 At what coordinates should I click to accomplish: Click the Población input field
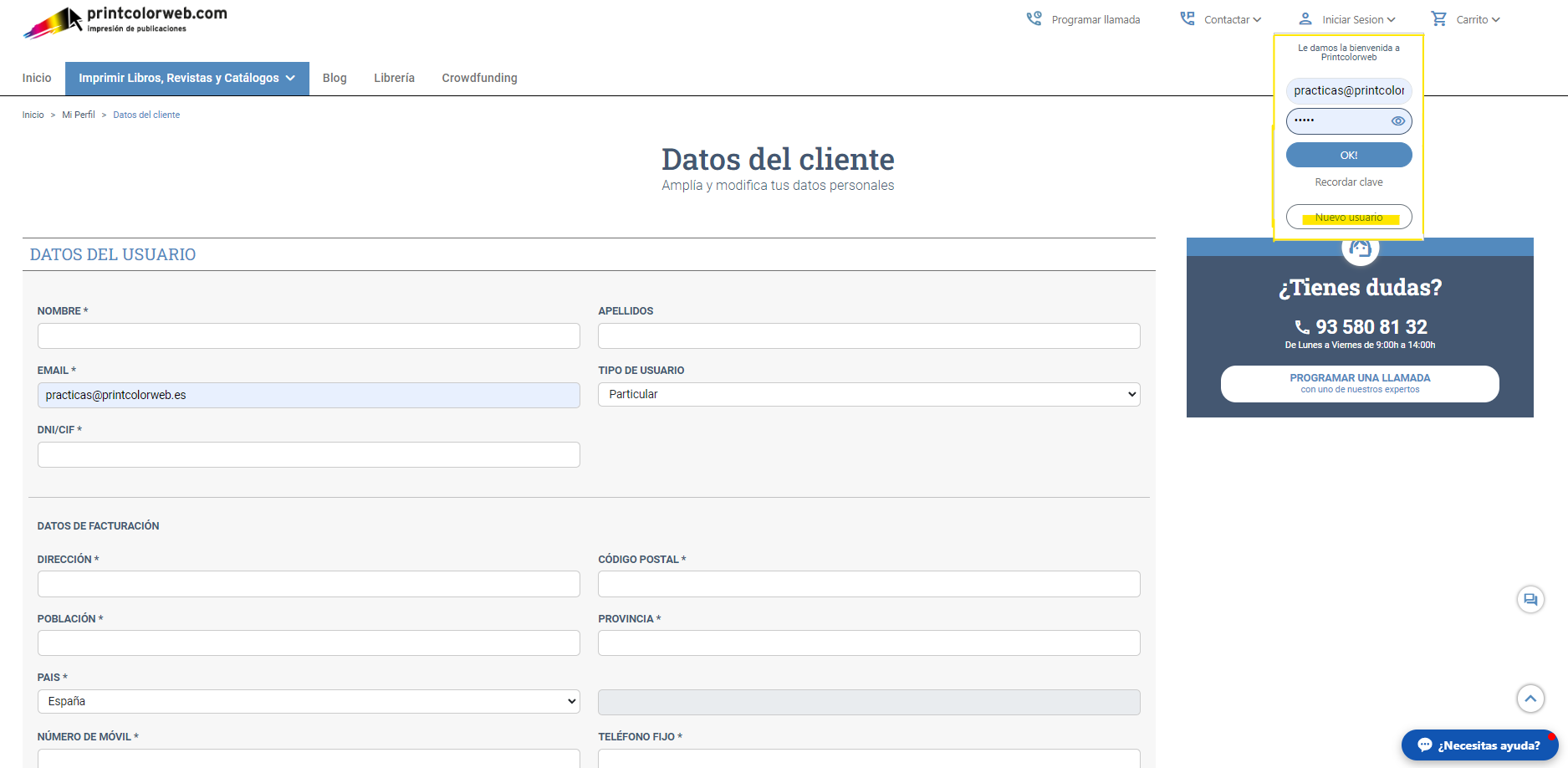pos(309,643)
